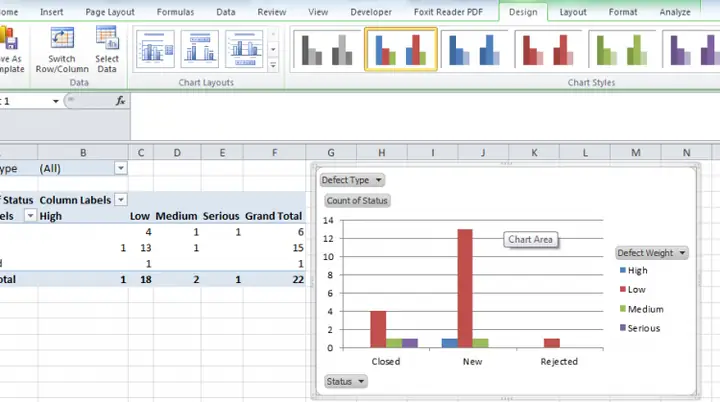Screen dimensions: 720x402
Task: Open the Name Box dropdown arrow
Action: pos(56,101)
